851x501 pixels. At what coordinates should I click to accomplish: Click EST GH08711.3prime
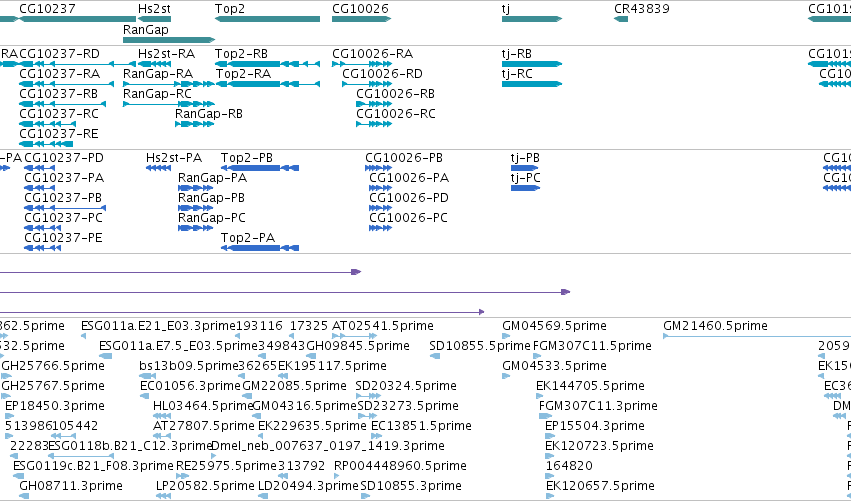pyautogui.click(x=71, y=486)
